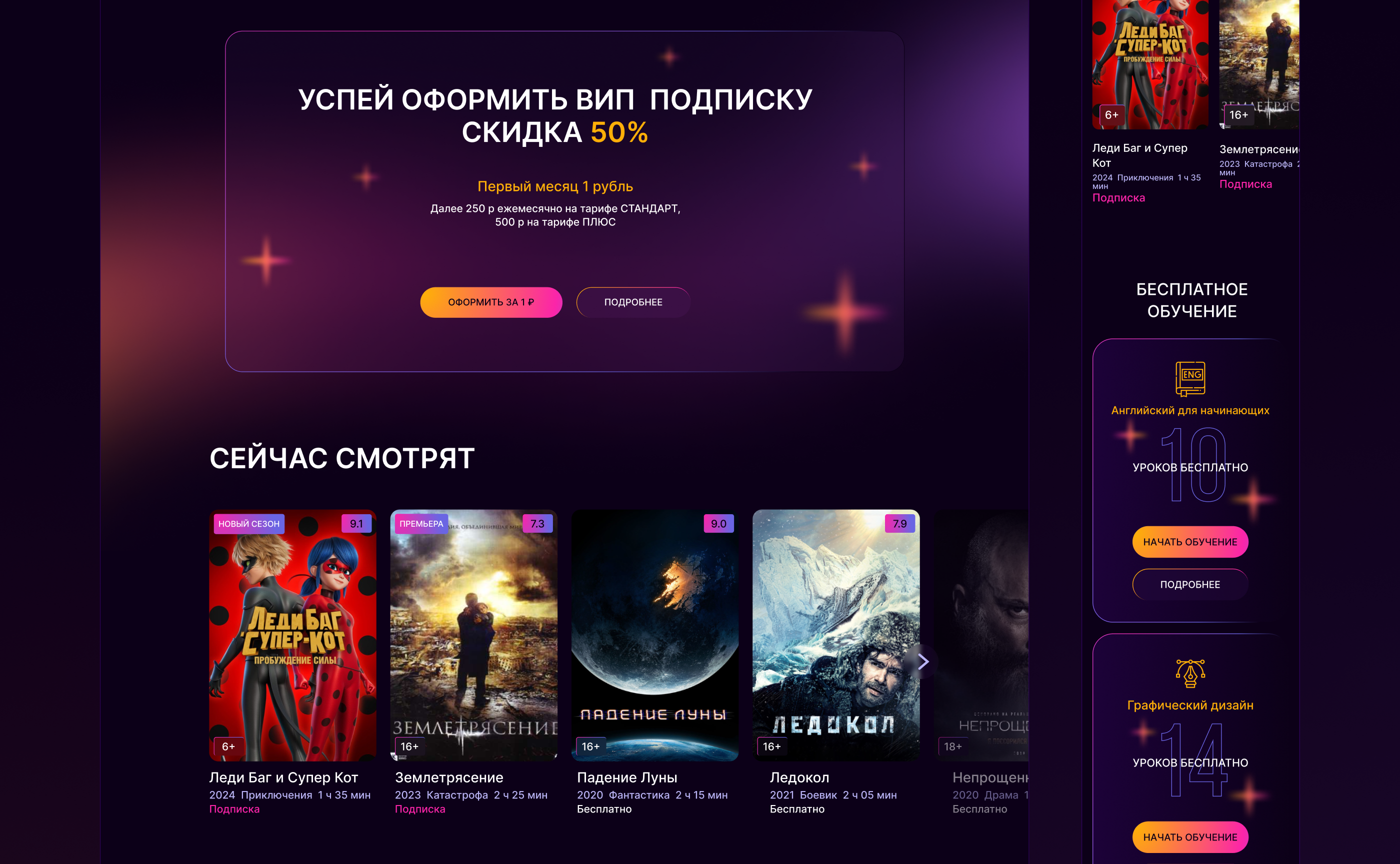Start the Графический дизайн course
Image resolution: width=1400 pixels, height=864 pixels.
1190,837
